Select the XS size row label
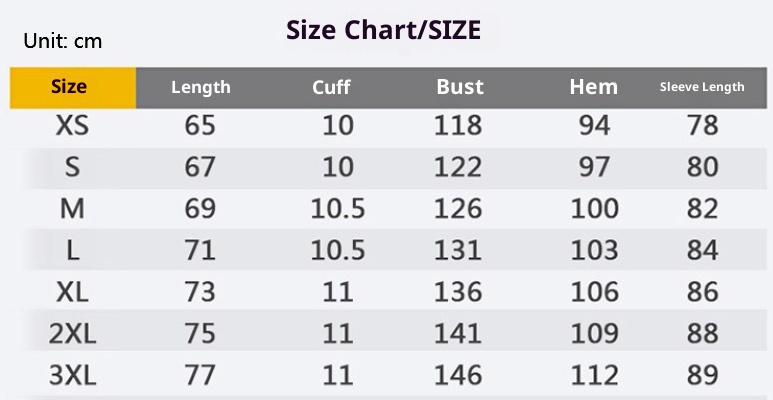The image size is (773, 400). coord(72,126)
